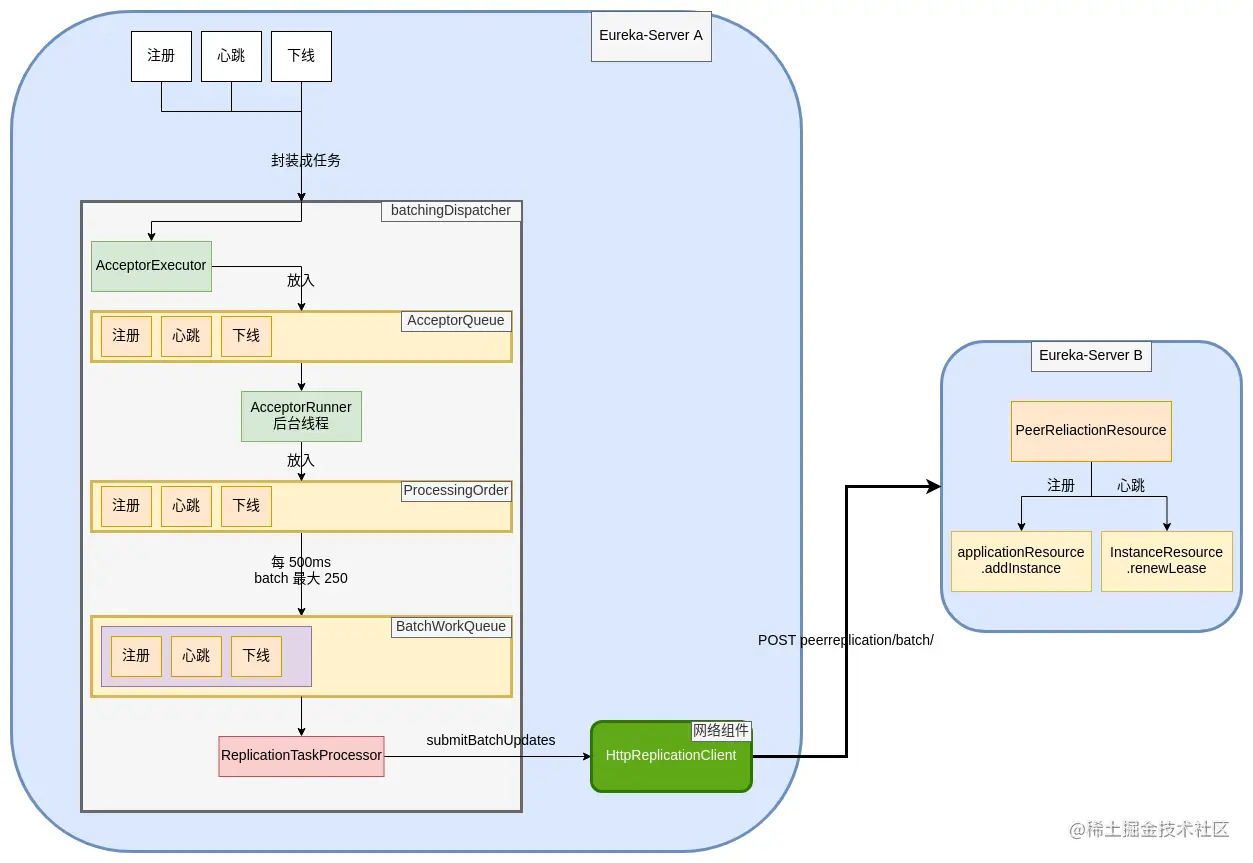Click the Eureka-Server A label
Screen dimensions: 1253x863
pyautogui.click(x=651, y=36)
